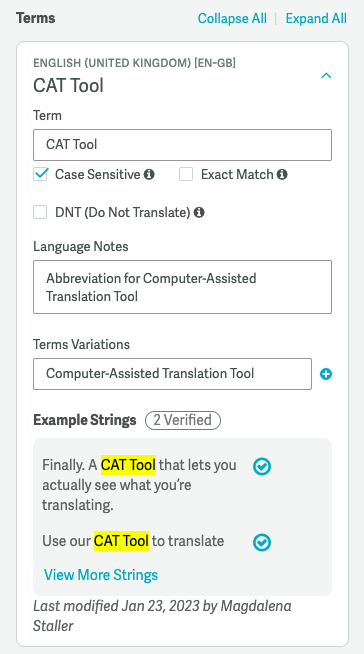This screenshot has width=364, height=654.
Task: Collapse the CAT Tool term card chevron
Action: coord(326,75)
